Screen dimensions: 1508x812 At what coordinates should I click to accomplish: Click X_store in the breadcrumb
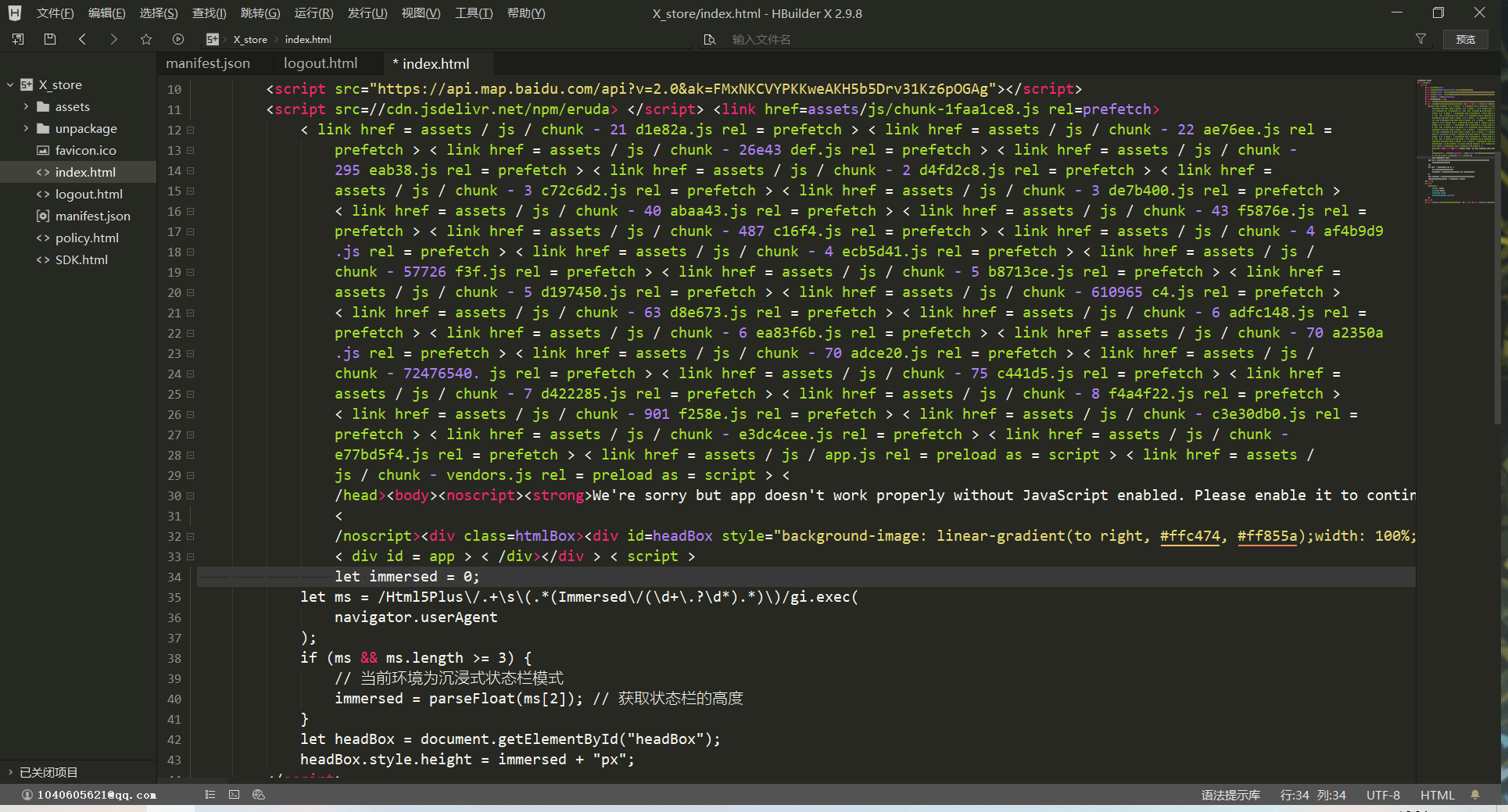(x=250, y=39)
